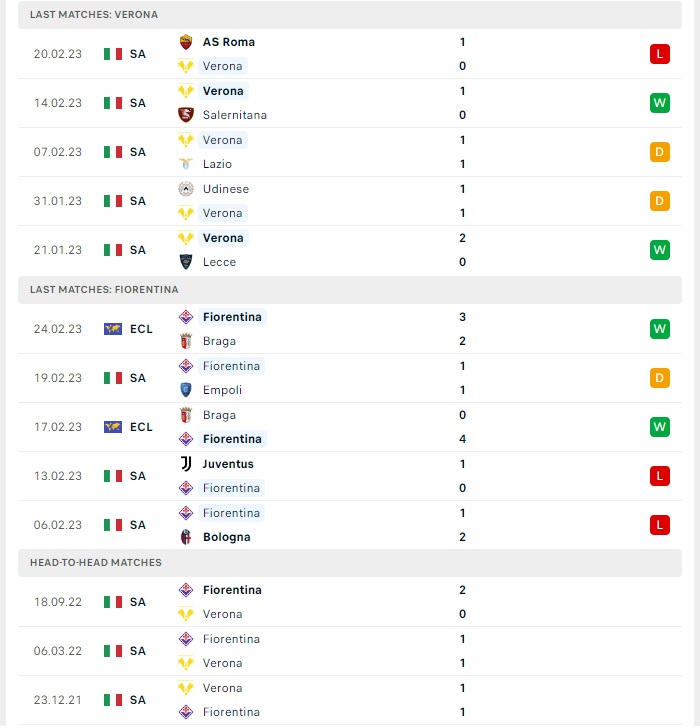The height and width of the screenshot is (728, 700).
Task: Click the ECL flag icon for 24.02.23
Action: coord(113,329)
